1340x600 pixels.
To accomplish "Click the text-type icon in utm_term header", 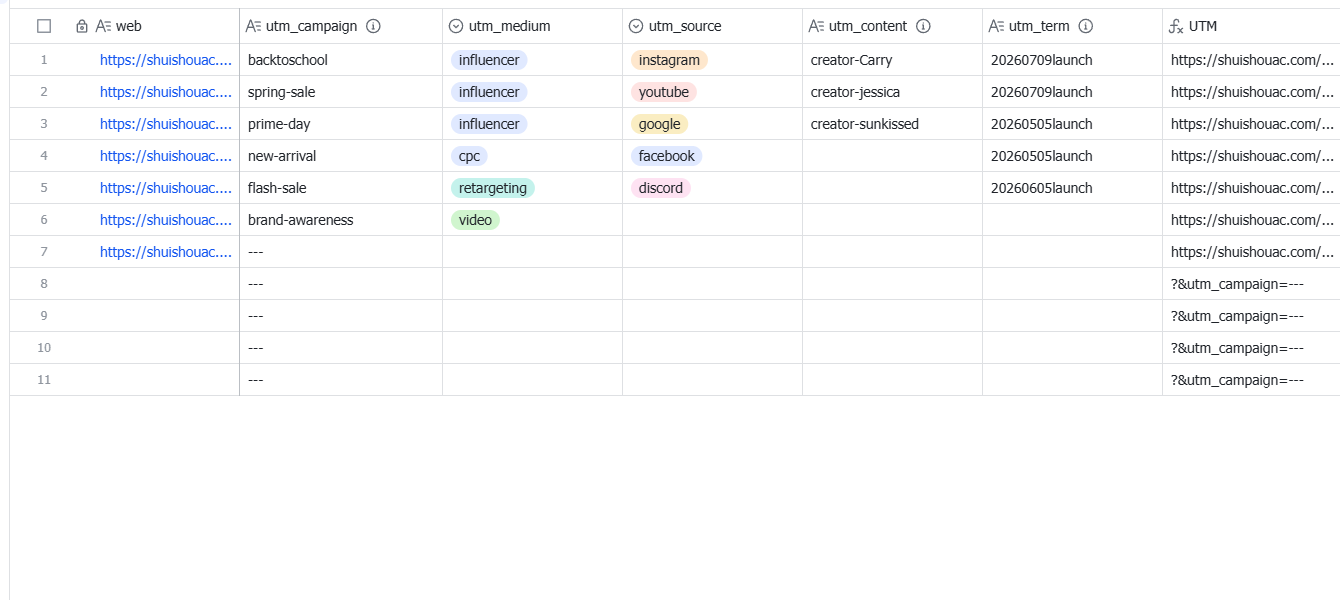I will coord(997,27).
